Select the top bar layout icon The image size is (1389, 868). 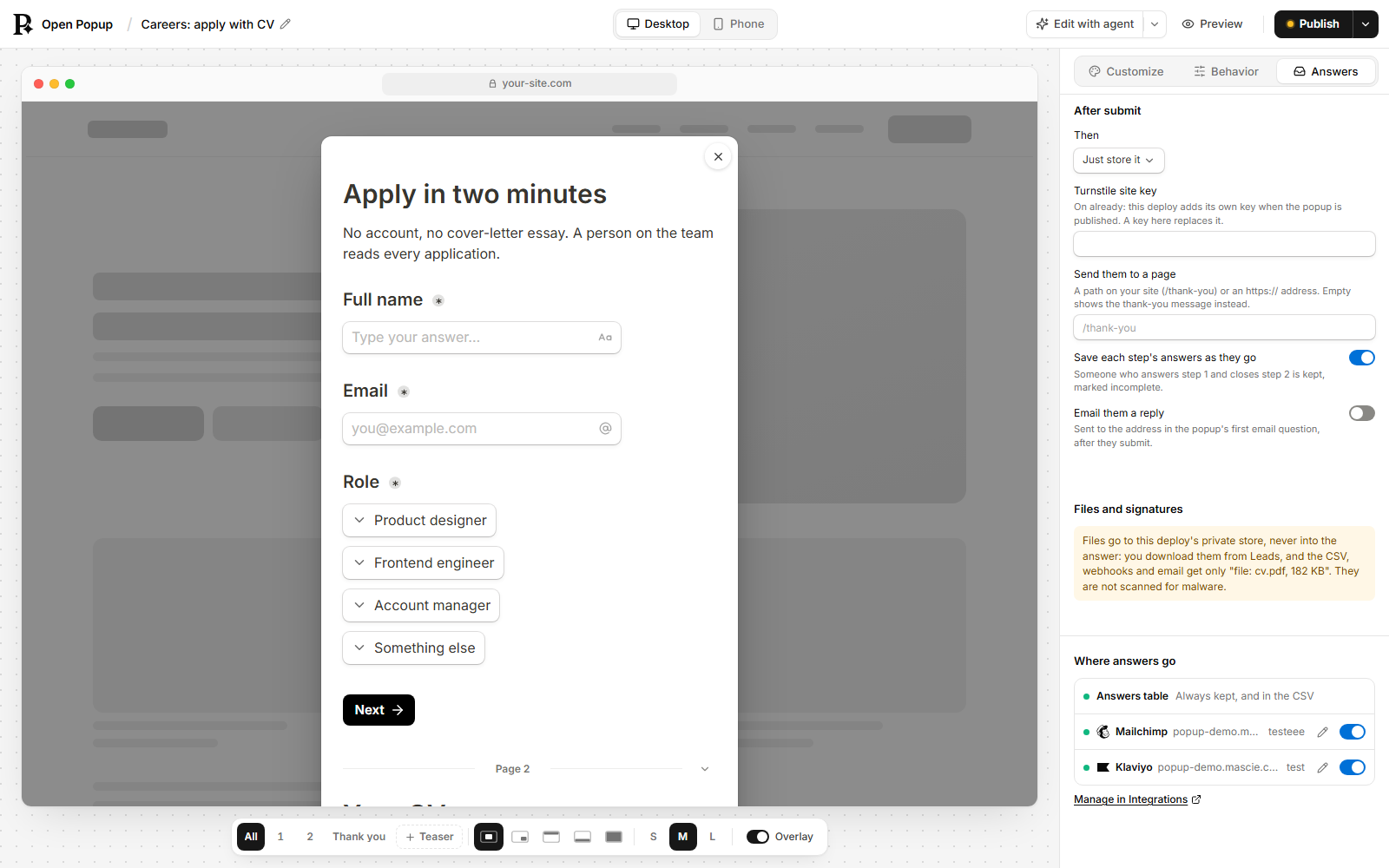(551, 837)
